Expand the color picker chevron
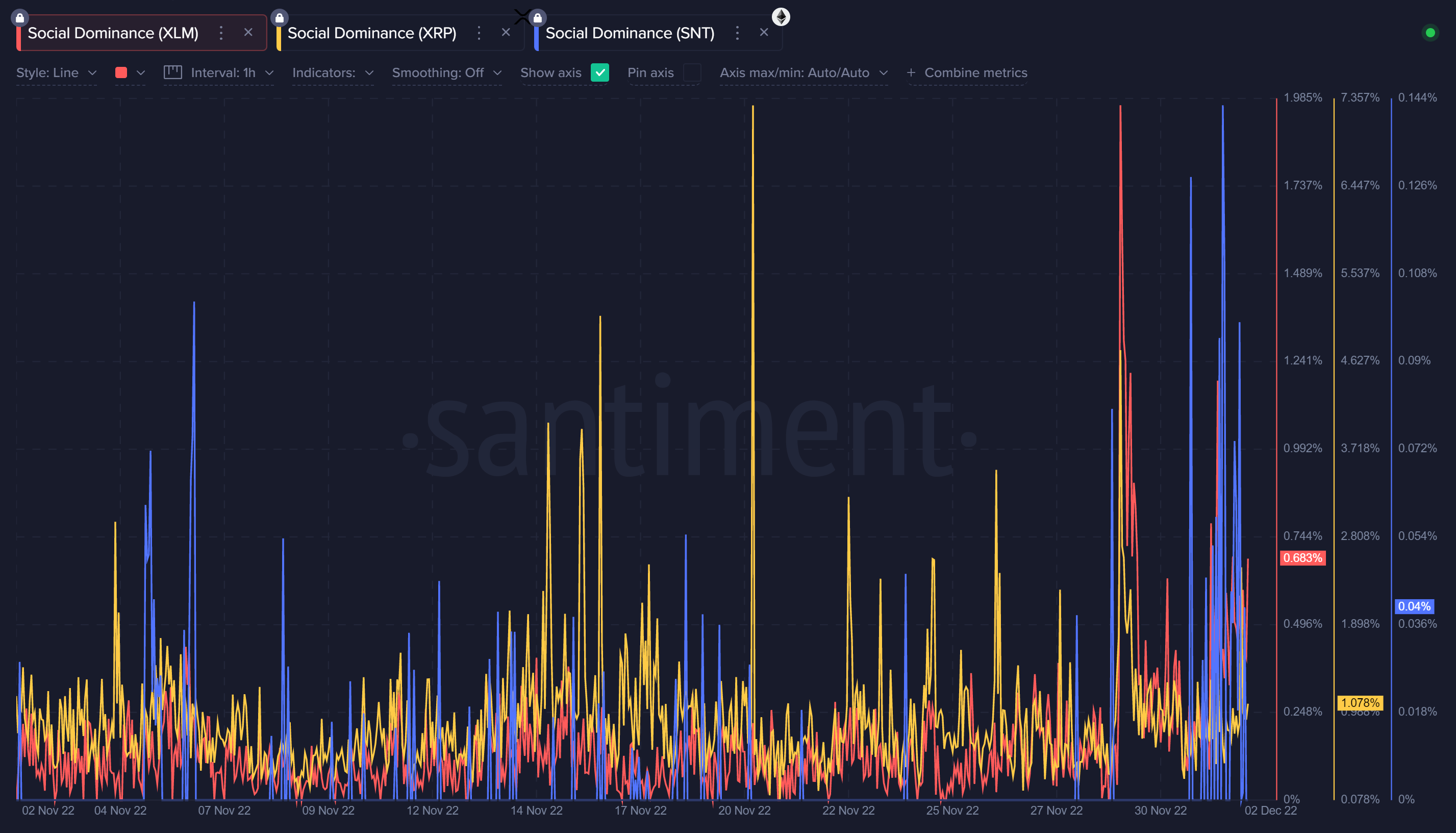 pyautogui.click(x=141, y=72)
